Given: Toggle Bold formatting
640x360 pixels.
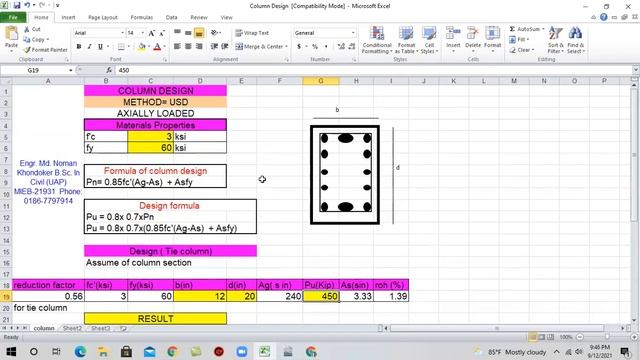Looking at the screenshot, I should pos(79,47).
